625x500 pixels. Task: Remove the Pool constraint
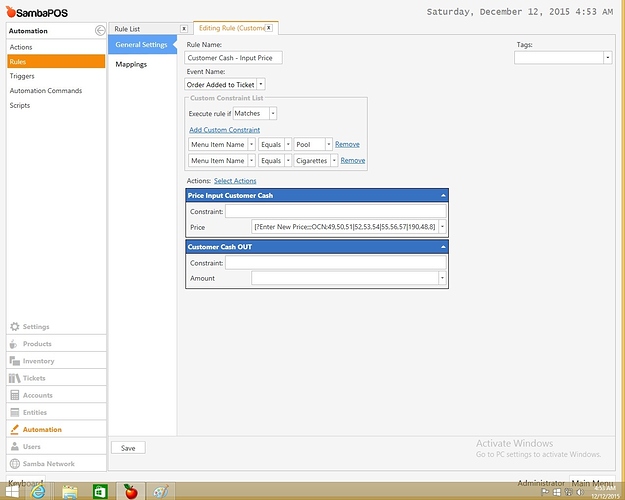click(347, 144)
